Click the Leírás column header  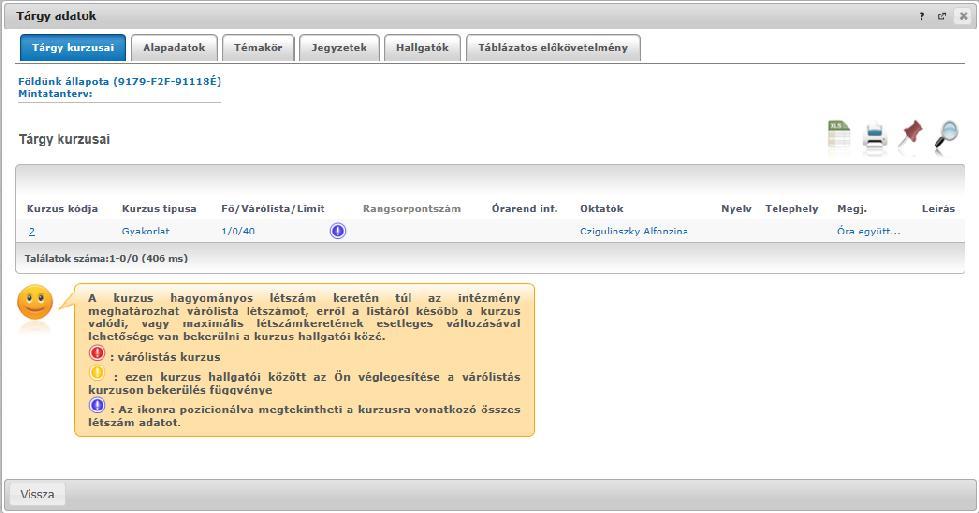click(x=938, y=208)
